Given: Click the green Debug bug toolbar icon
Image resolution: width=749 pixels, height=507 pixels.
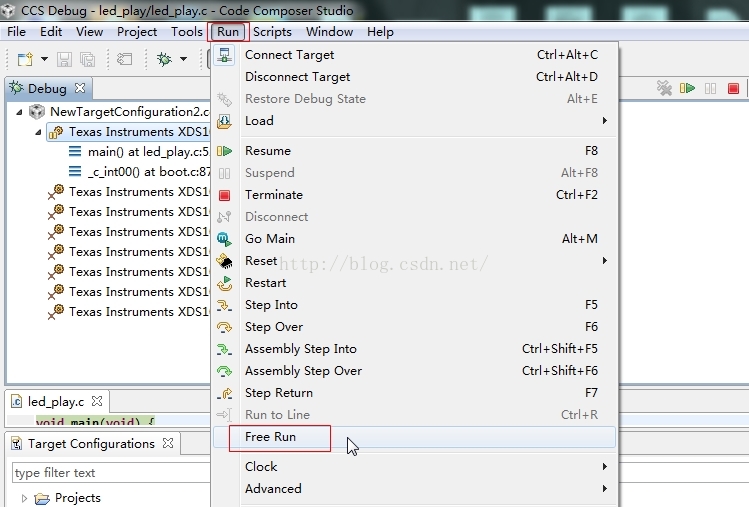Looking at the screenshot, I should point(164,59).
